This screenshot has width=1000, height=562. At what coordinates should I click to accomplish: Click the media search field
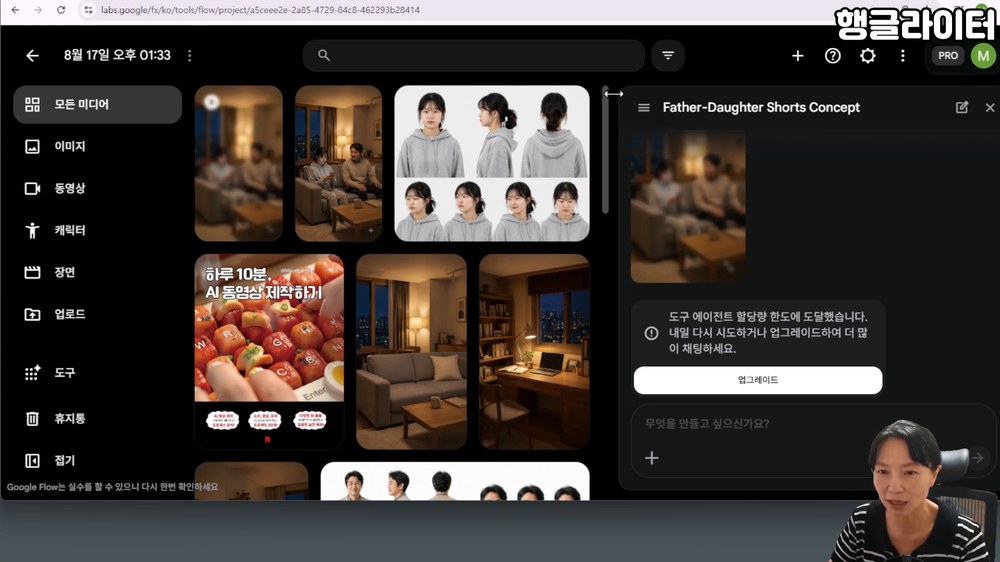click(x=474, y=55)
